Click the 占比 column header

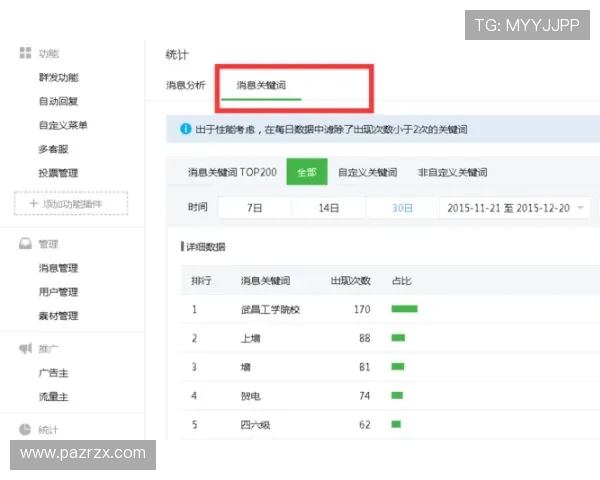coord(402,281)
